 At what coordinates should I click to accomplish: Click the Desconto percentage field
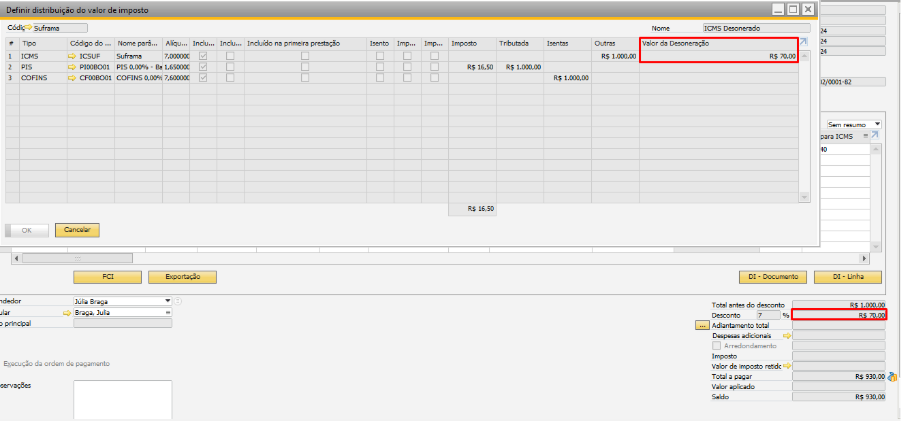(767, 314)
